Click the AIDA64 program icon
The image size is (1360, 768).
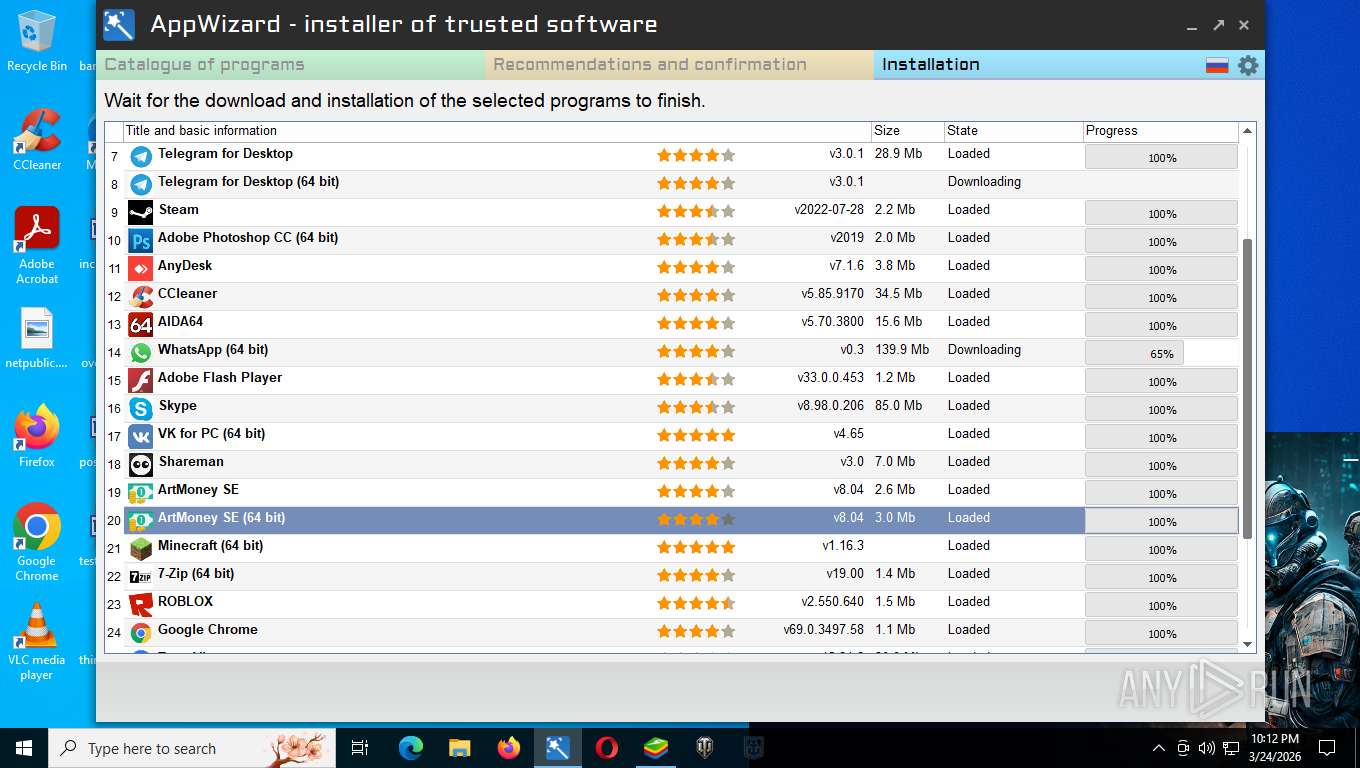(x=141, y=324)
